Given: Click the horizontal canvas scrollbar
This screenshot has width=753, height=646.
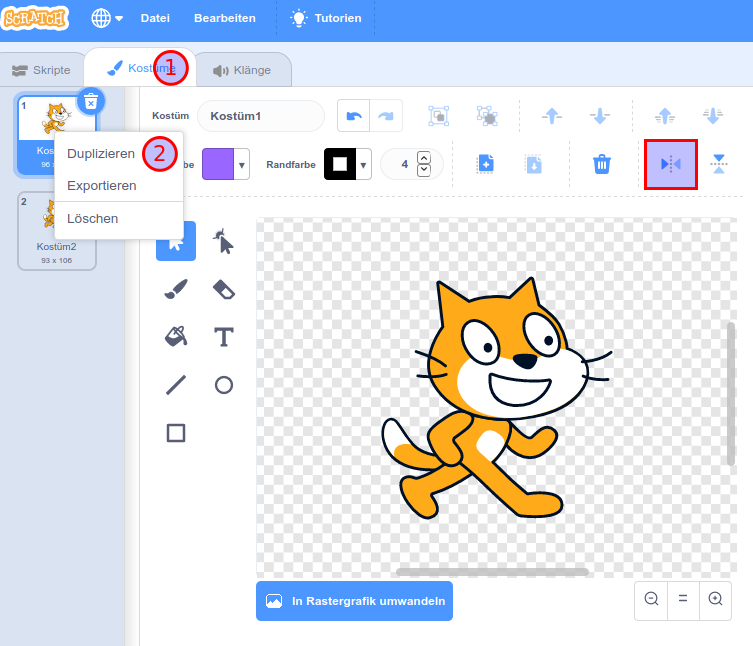Looking at the screenshot, I should pos(492,572).
